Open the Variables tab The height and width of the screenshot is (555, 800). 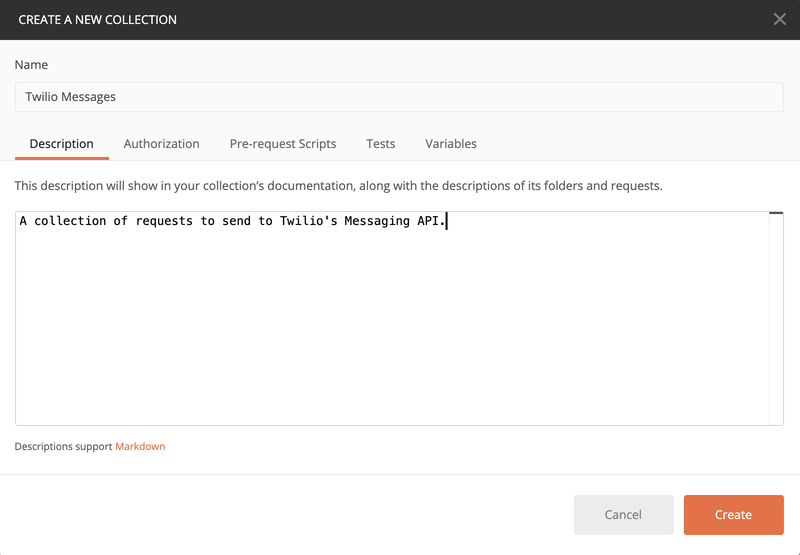point(451,144)
